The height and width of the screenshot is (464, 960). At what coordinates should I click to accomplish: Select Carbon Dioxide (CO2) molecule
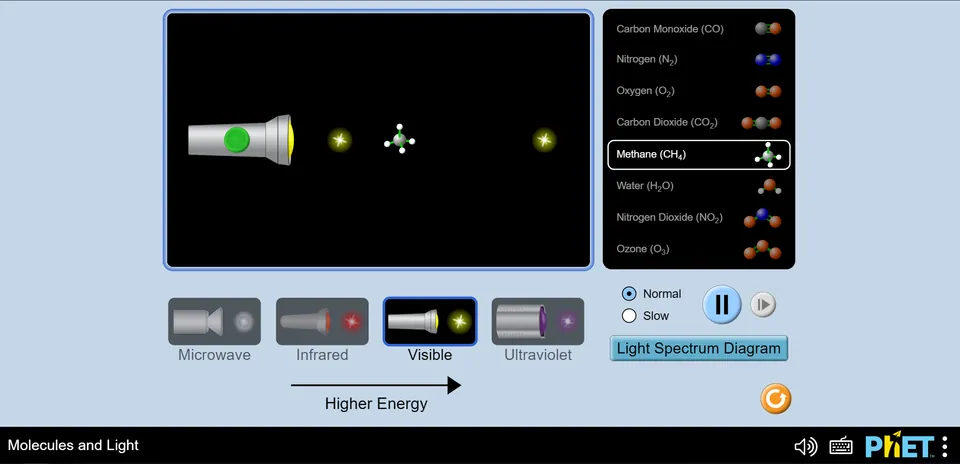click(x=699, y=122)
